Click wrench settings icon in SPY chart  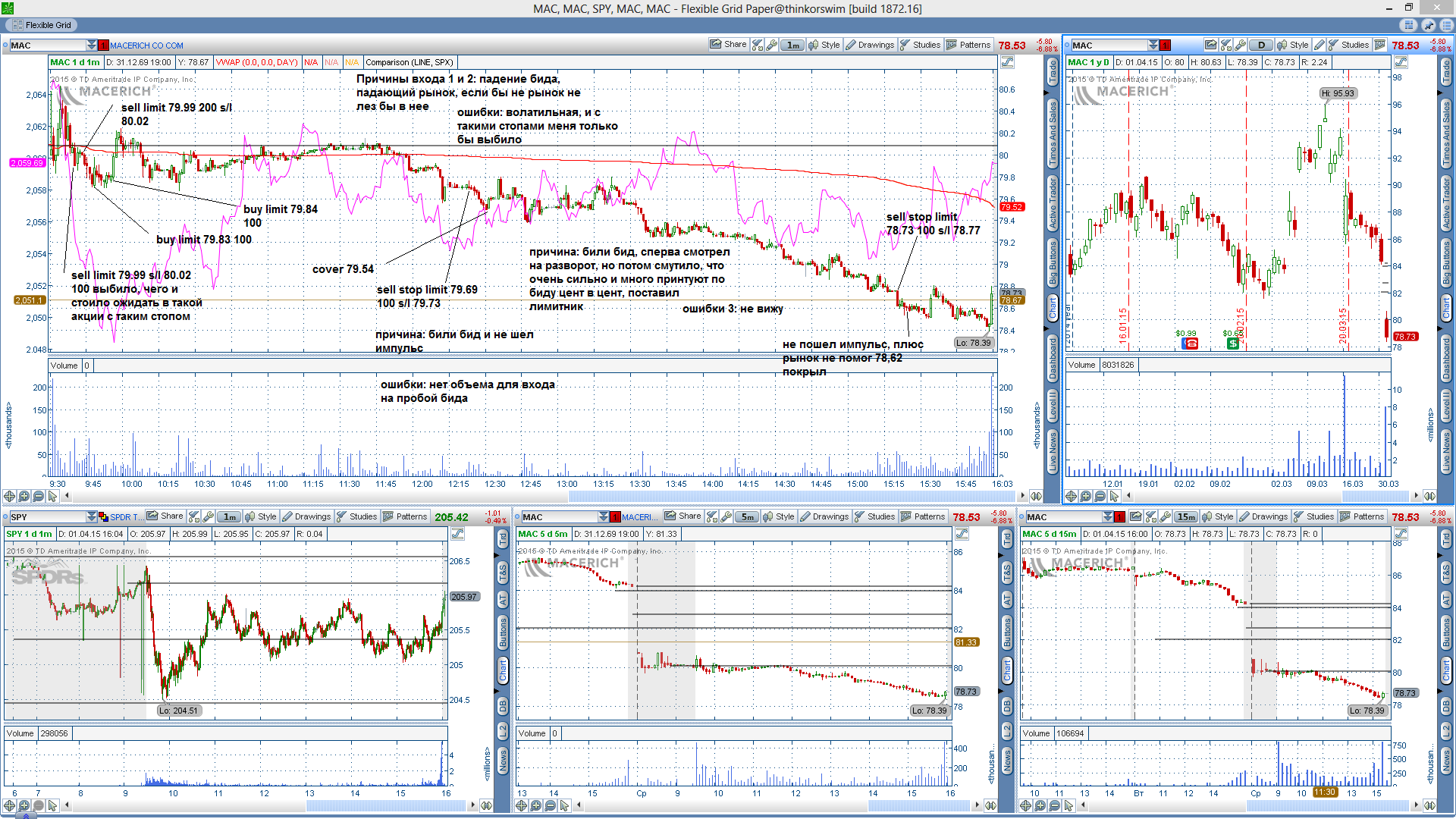[x=208, y=516]
